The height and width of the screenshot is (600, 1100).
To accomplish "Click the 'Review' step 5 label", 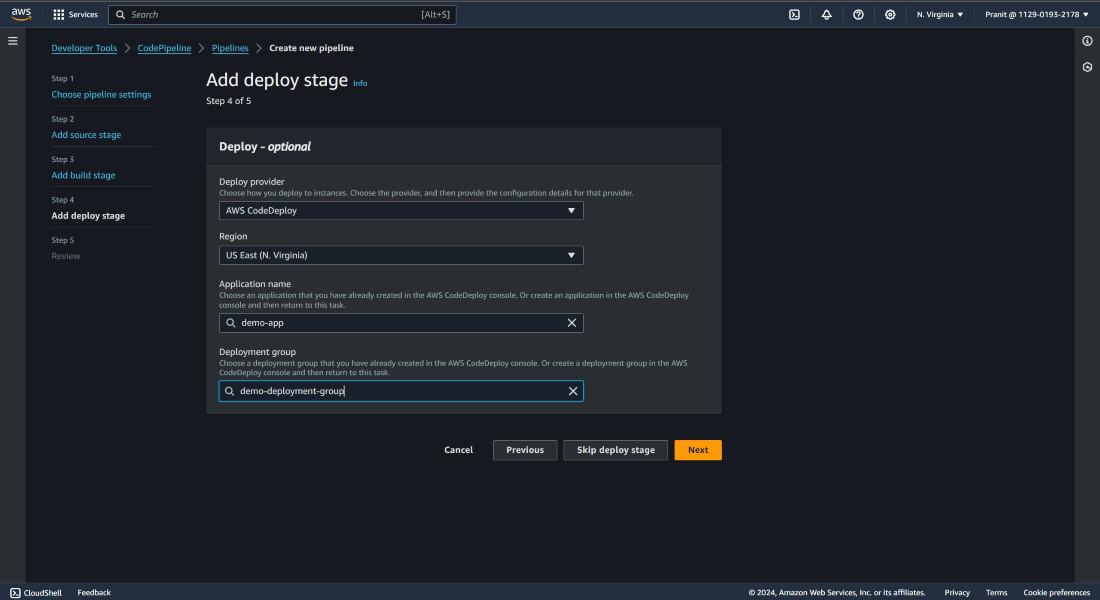I will pos(66,256).
